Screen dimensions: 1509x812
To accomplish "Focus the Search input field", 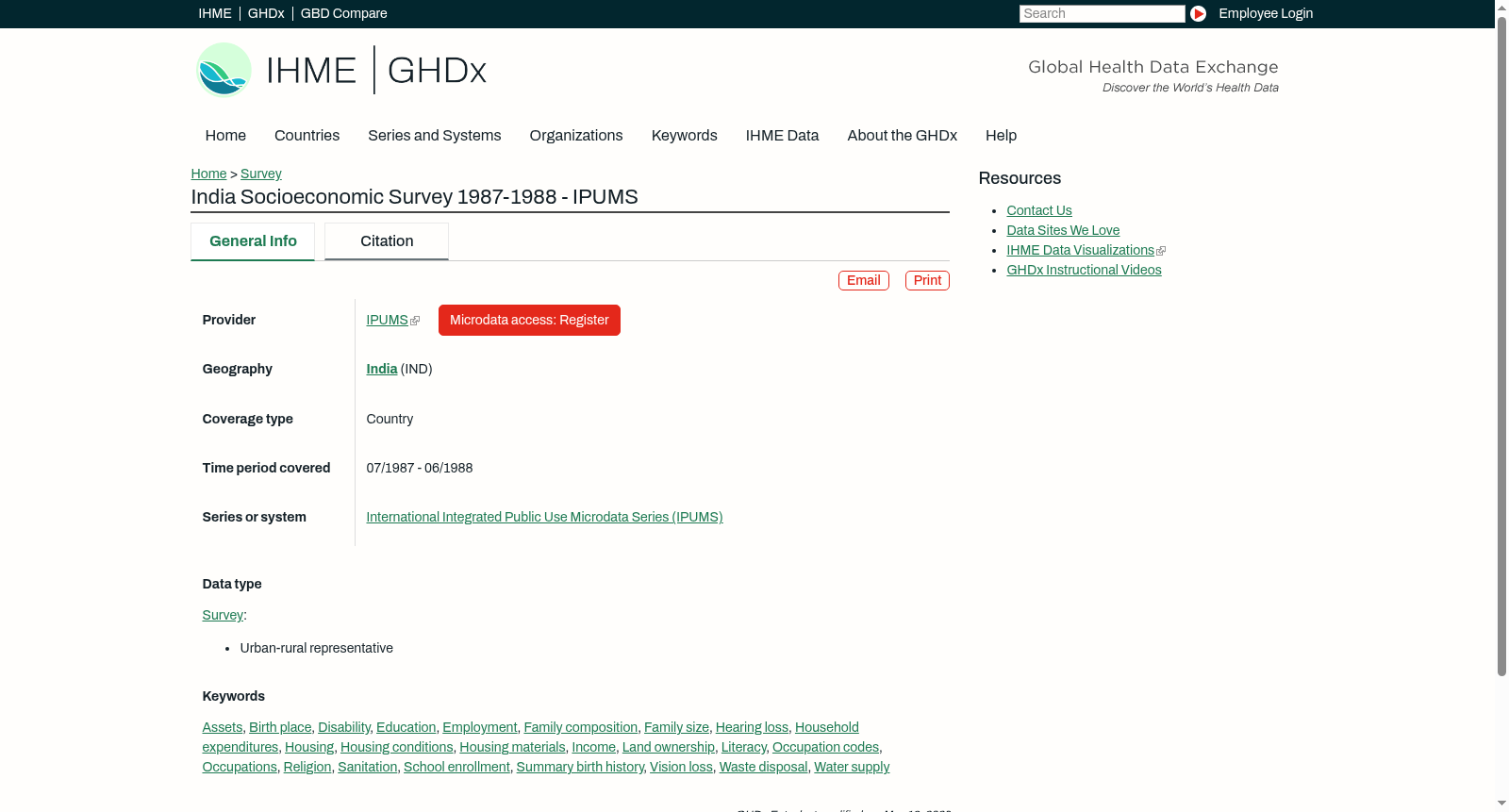I will (1102, 13).
